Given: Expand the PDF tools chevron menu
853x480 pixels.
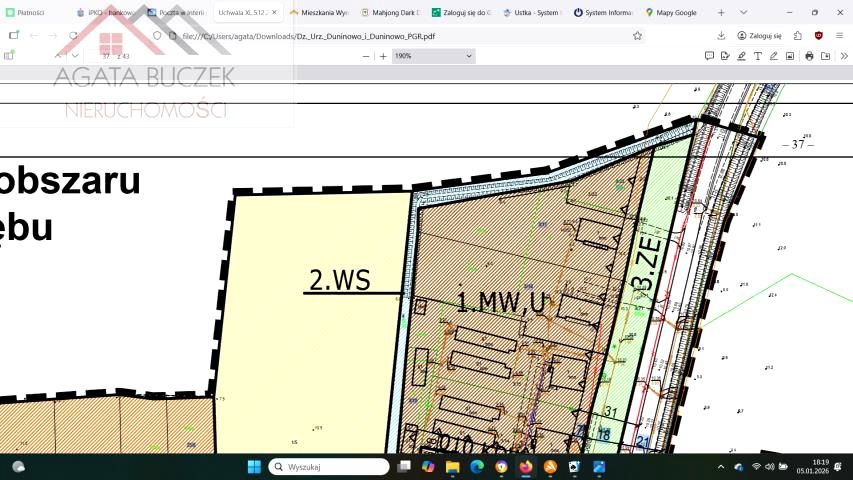Looking at the screenshot, I should pyautogui.click(x=843, y=56).
